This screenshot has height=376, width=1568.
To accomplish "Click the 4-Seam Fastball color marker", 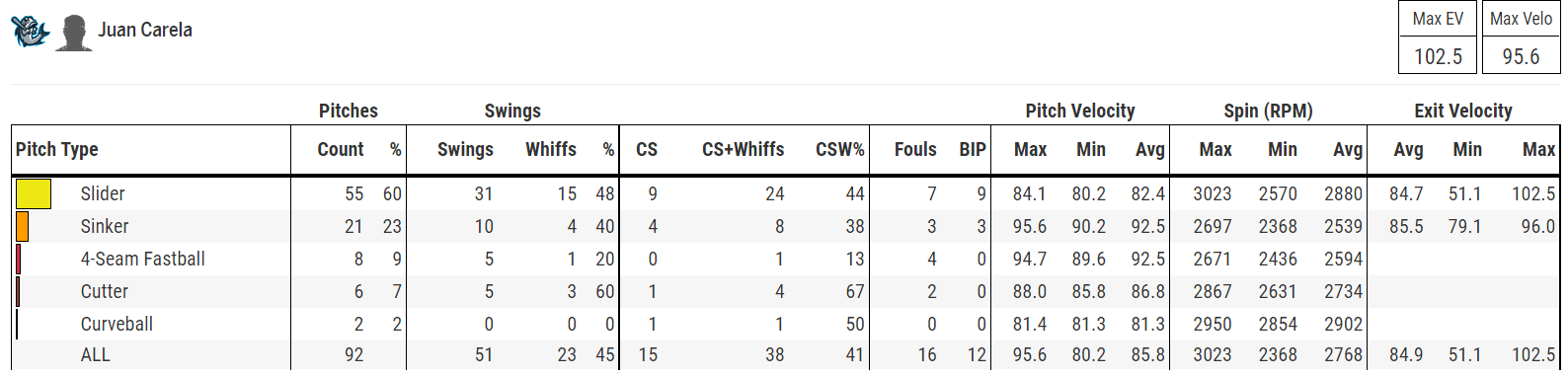I will (x=19, y=259).
